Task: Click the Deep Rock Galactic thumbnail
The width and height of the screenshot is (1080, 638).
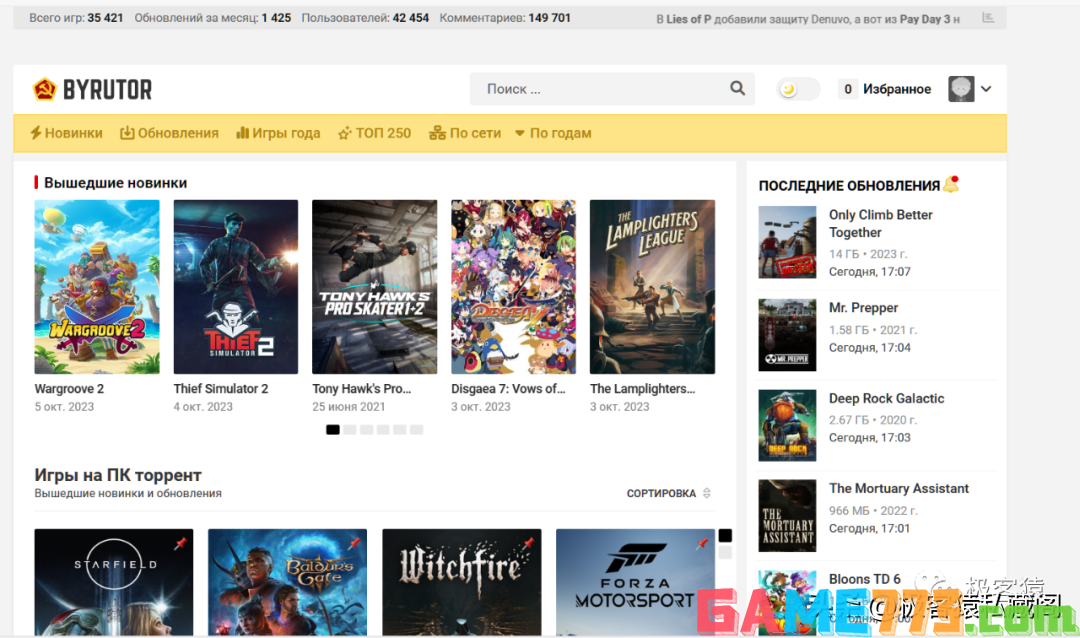Action: click(787, 425)
